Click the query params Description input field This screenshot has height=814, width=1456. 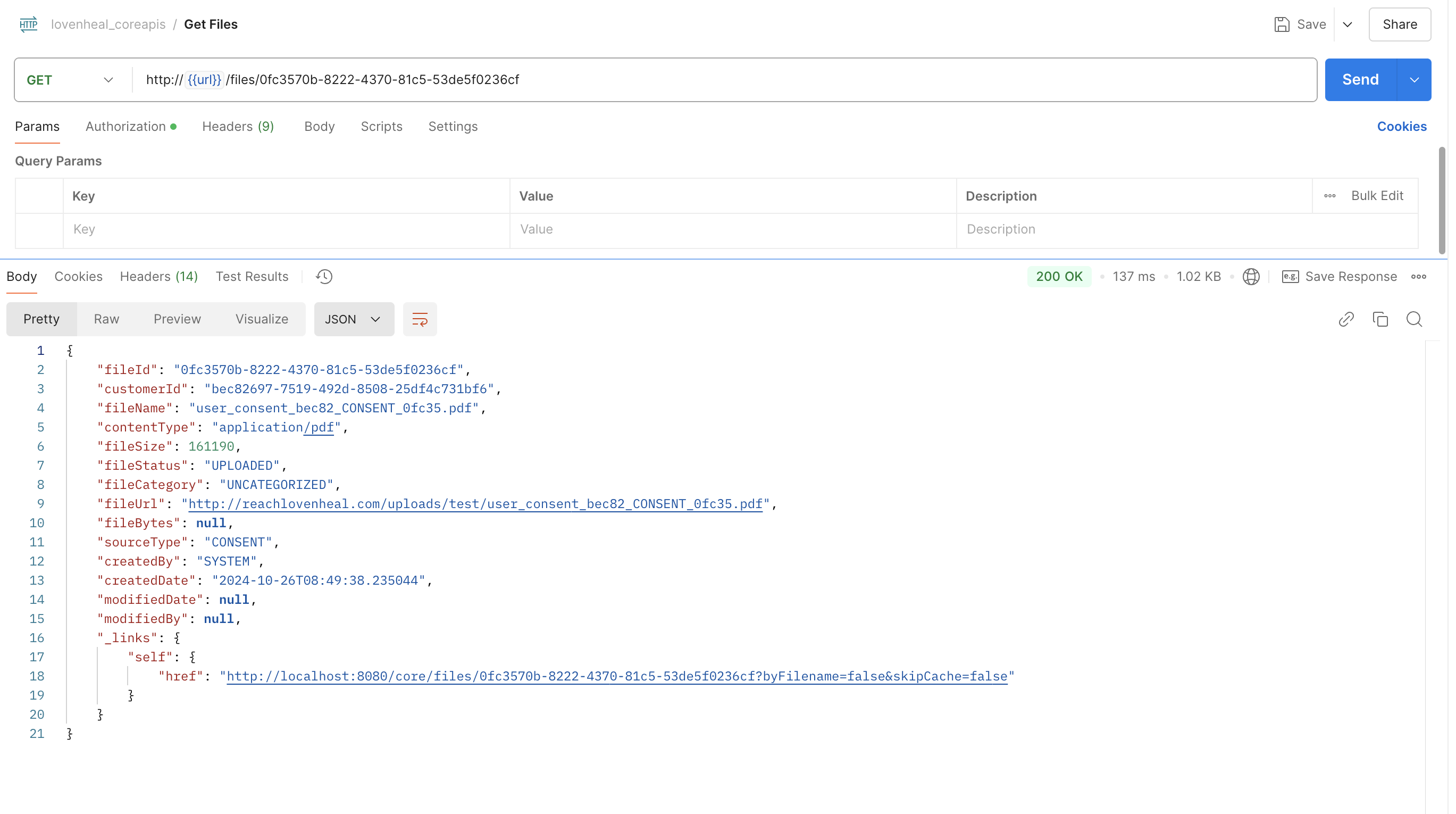point(1187,230)
